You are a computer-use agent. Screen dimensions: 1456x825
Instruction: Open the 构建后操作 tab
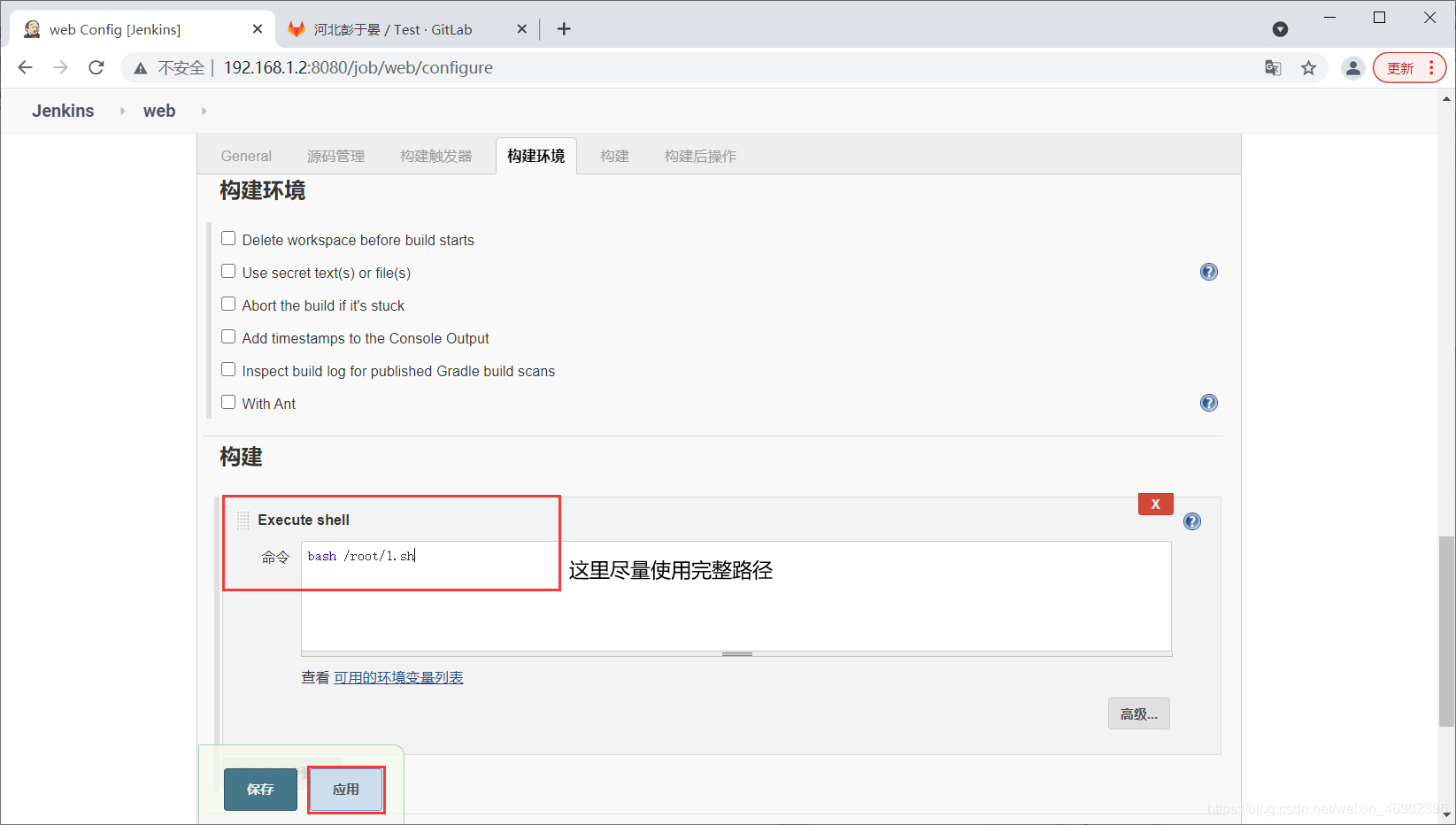click(700, 156)
